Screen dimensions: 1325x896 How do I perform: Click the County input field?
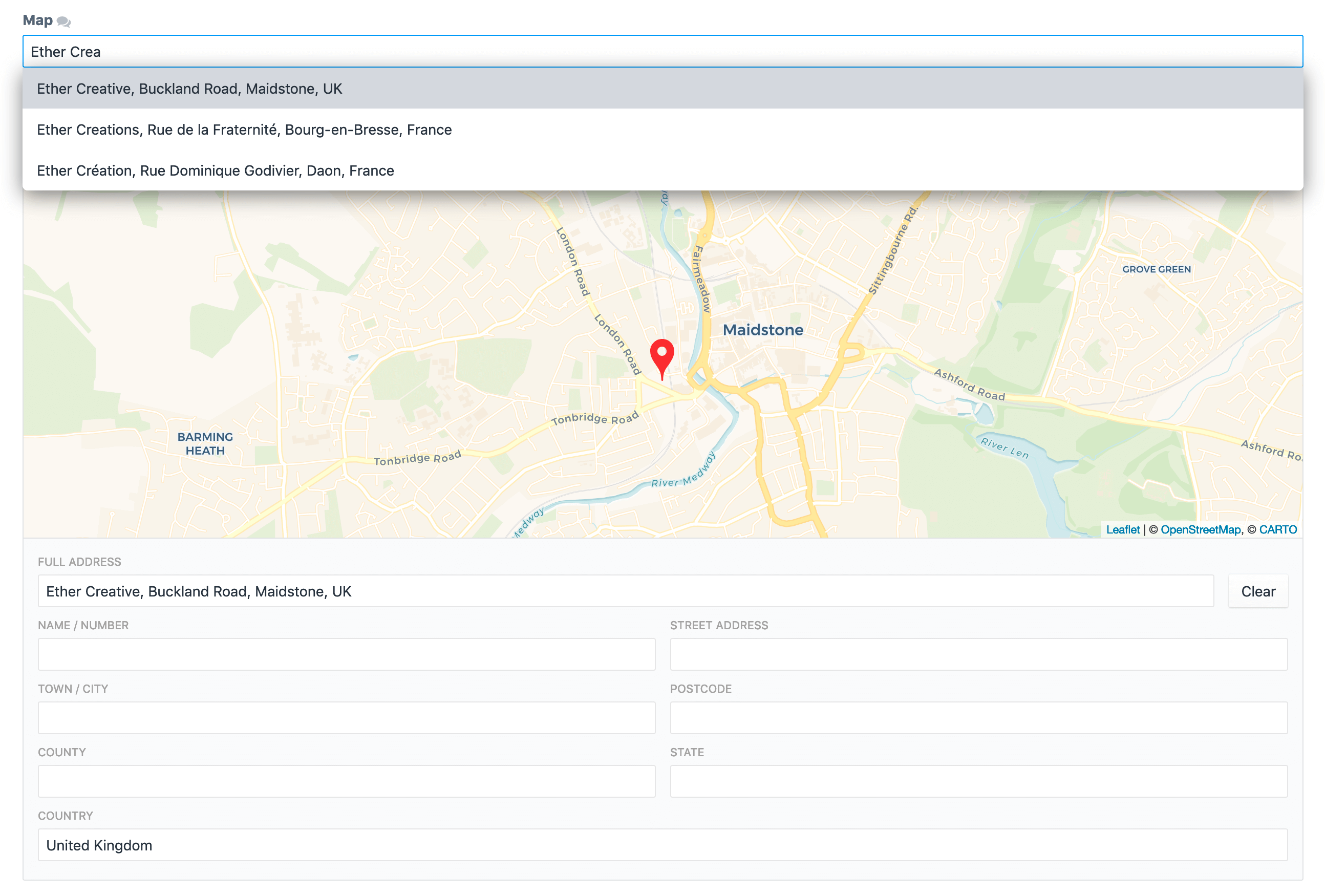[346, 781]
